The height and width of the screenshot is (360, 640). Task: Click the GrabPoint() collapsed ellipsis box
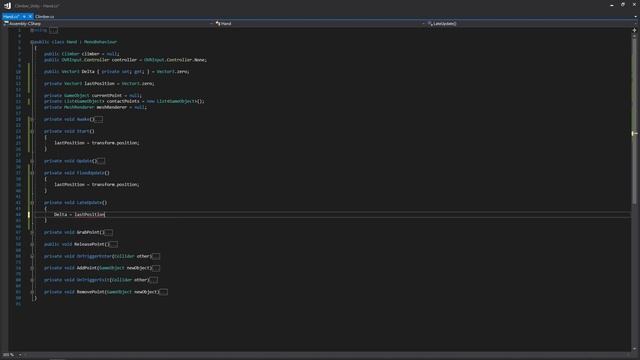[x=109, y=232]
